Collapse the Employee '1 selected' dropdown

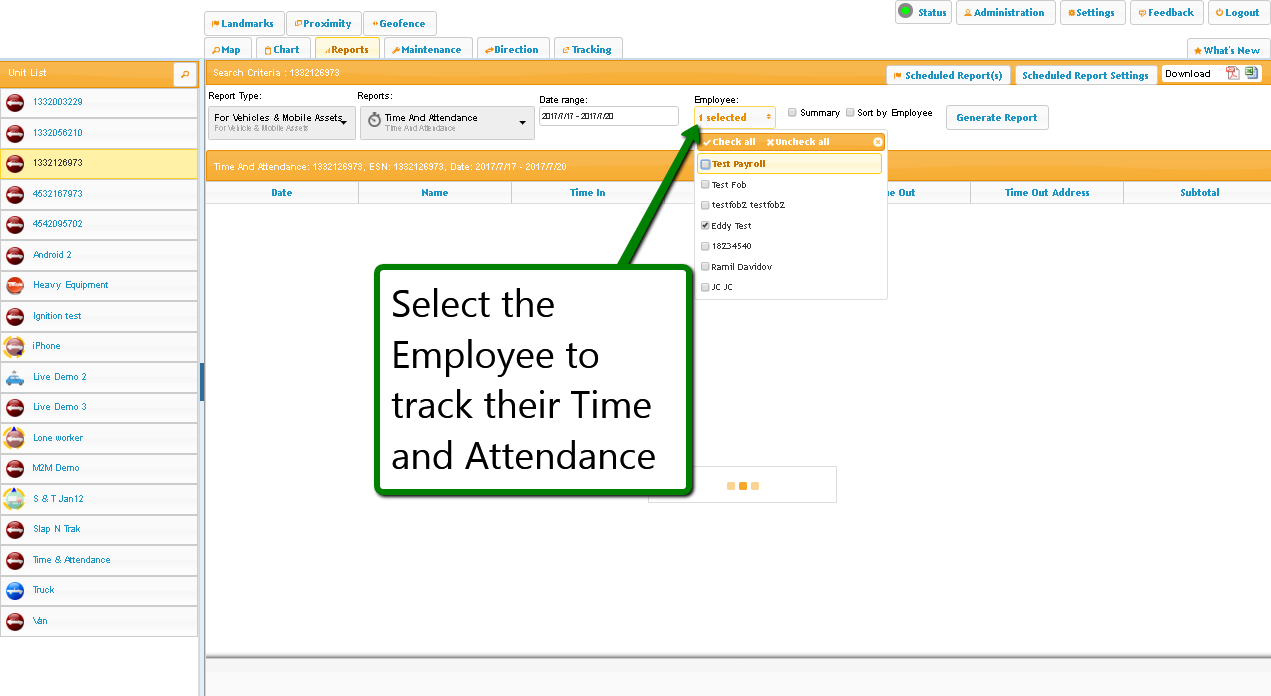point(735,118)
